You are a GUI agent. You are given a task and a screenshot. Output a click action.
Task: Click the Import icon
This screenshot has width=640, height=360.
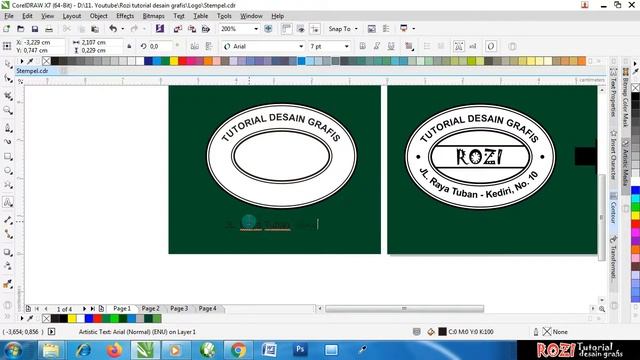pyautogui.click(x=178, y=29)
